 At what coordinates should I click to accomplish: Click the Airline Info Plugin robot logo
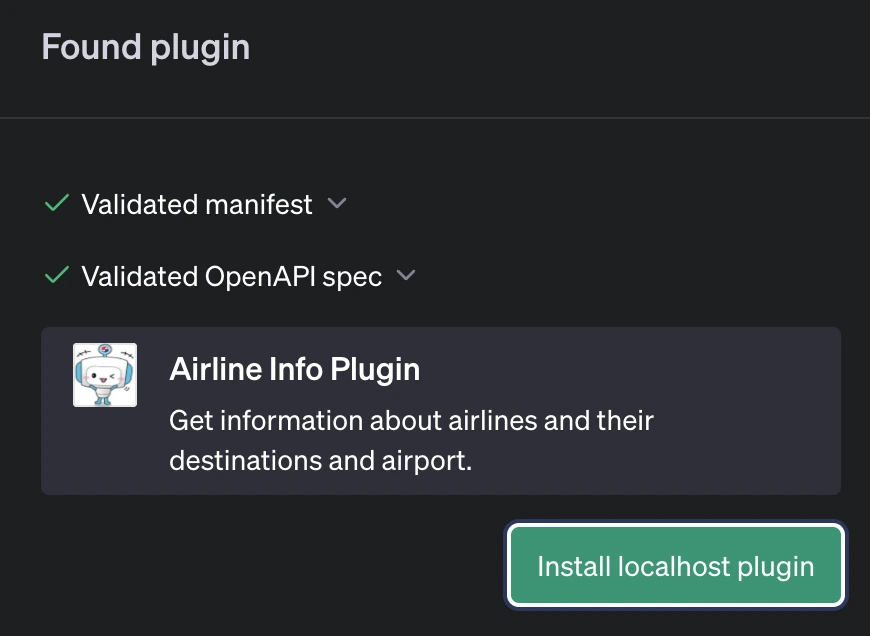[x=105, y=375]
